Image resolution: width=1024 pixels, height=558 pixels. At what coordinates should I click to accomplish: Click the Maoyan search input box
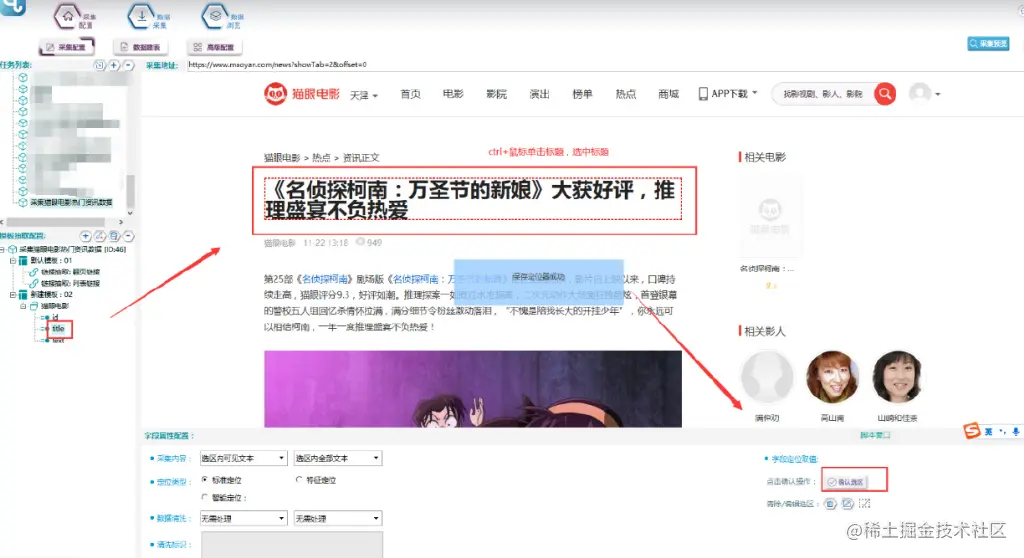pos(823,94)
